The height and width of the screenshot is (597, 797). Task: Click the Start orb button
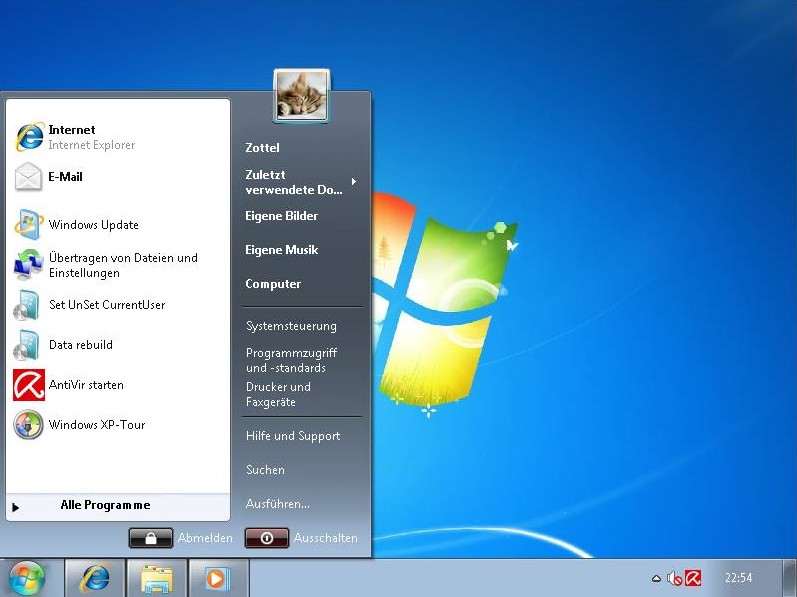coord(27,578)
